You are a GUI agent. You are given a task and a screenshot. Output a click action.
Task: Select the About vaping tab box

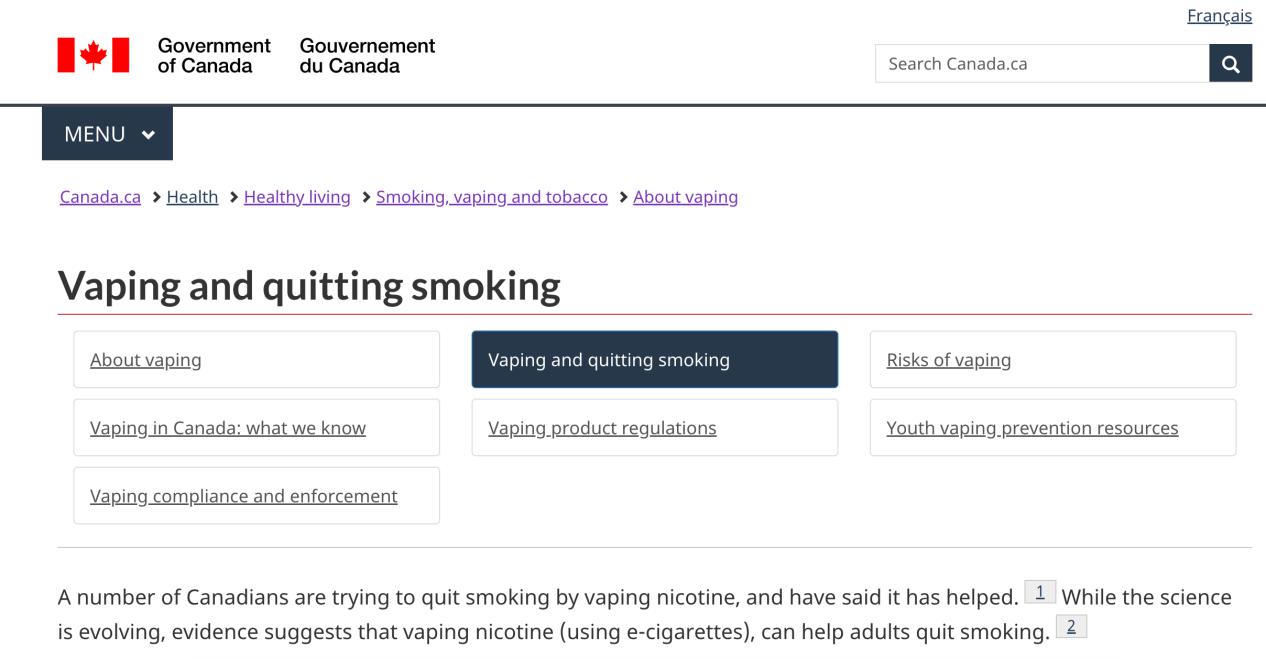pos(256,360)
